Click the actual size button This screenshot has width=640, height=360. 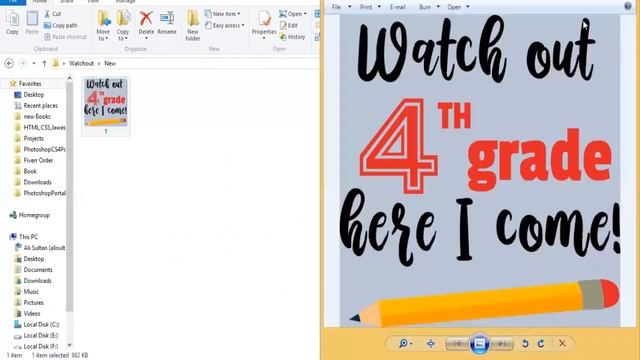point(431,344)
